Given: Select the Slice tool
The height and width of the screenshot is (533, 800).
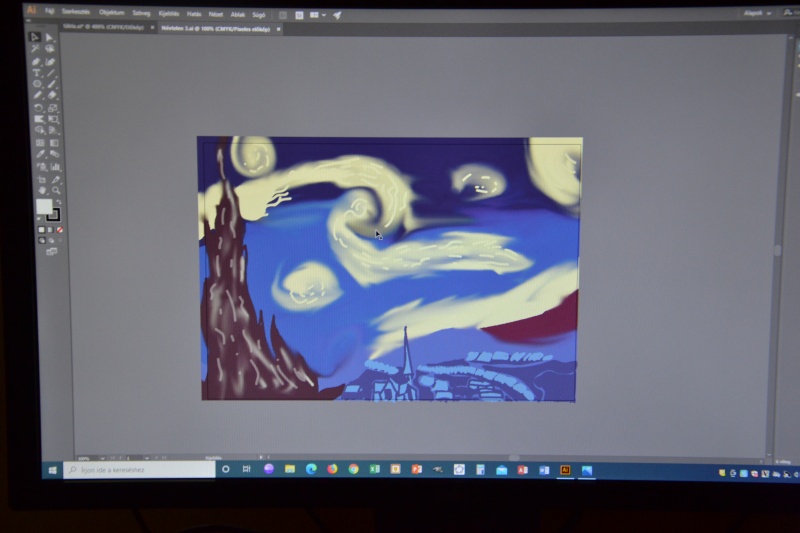Looking at the screenshot, I should [56, 180].
